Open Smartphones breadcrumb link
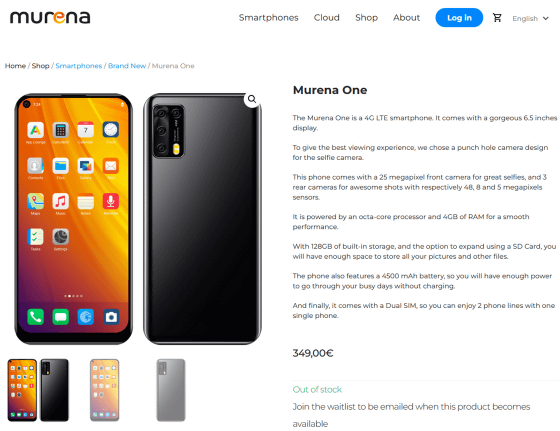This screenshot has width=560, height=431. [x=79, y=66]
